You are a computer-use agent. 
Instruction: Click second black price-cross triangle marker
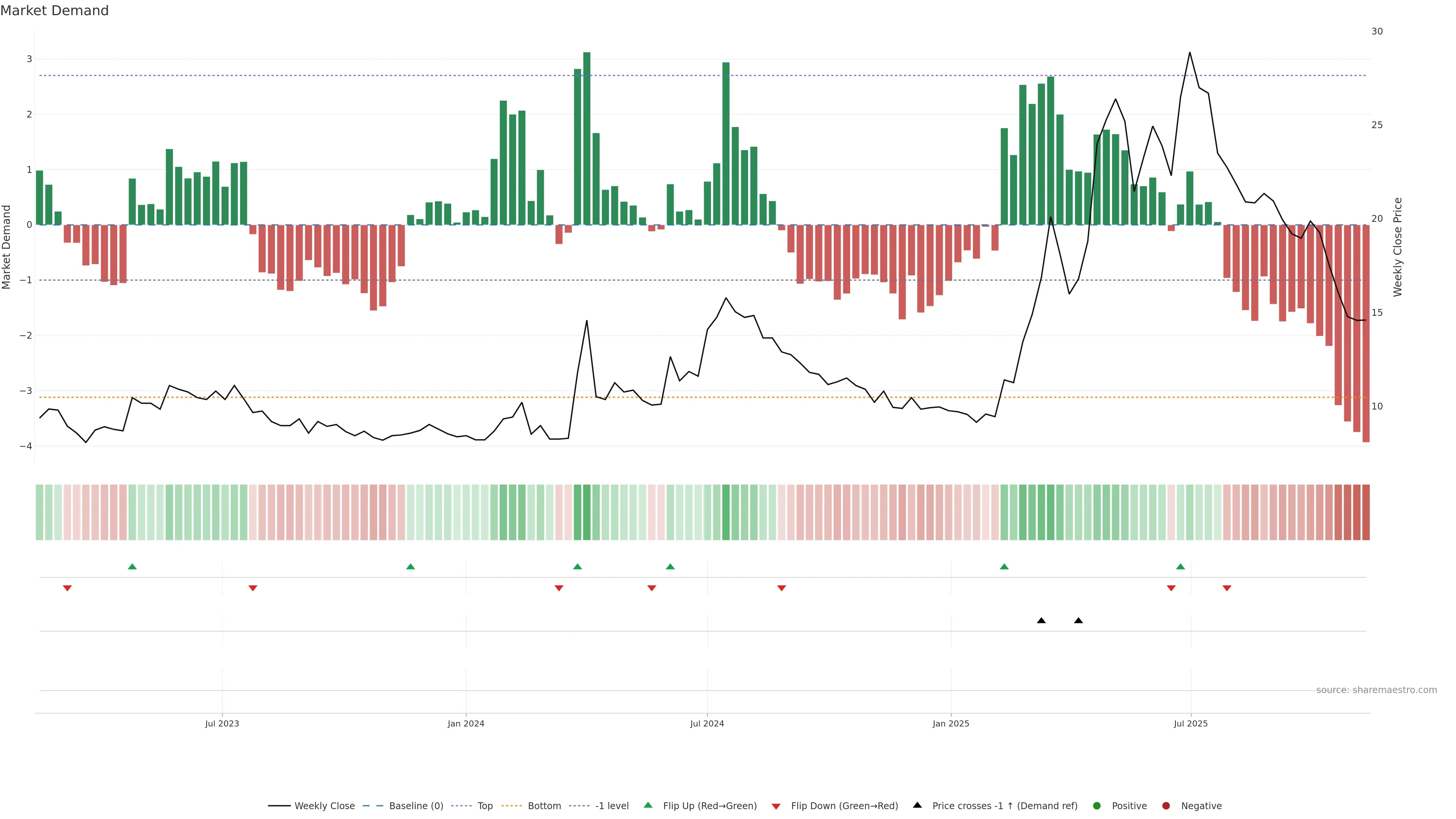point(1078,621)
